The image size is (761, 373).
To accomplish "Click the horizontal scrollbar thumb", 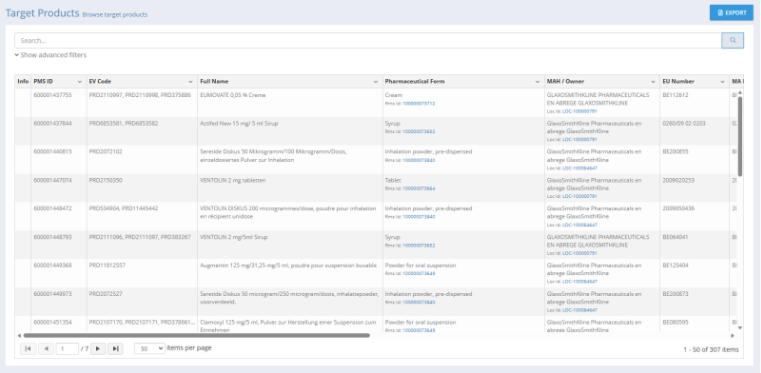I will [x=197, y=335].
